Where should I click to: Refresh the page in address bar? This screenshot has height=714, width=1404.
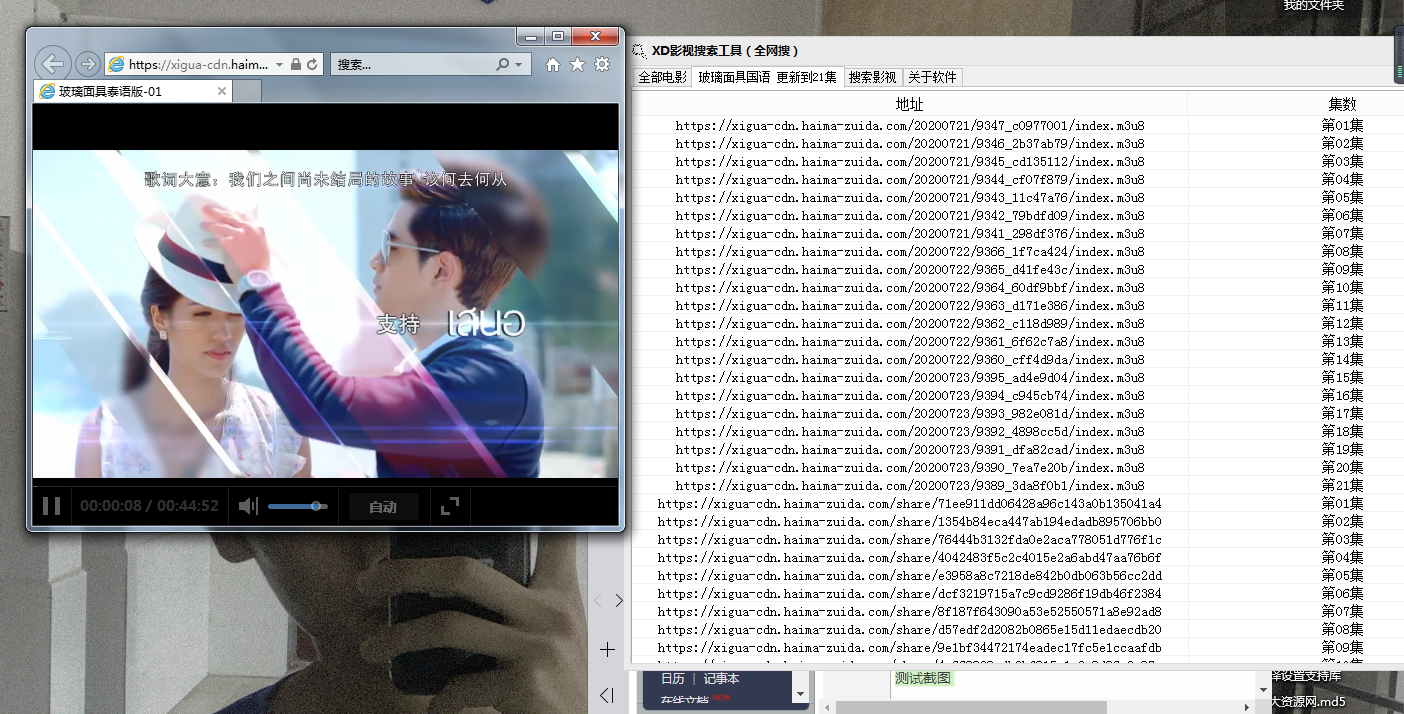click(x=312, y=64)
